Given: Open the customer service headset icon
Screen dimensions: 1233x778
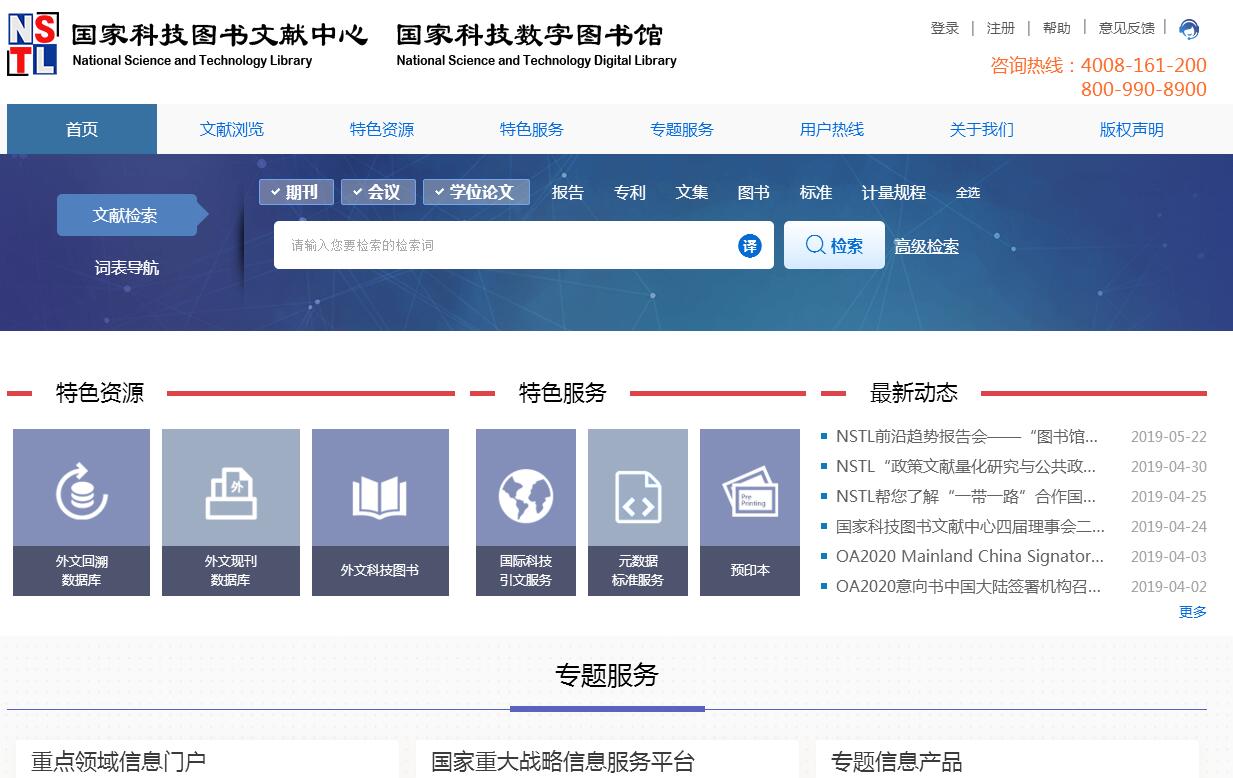Looking at the screenshot, I should (1189, 29).
